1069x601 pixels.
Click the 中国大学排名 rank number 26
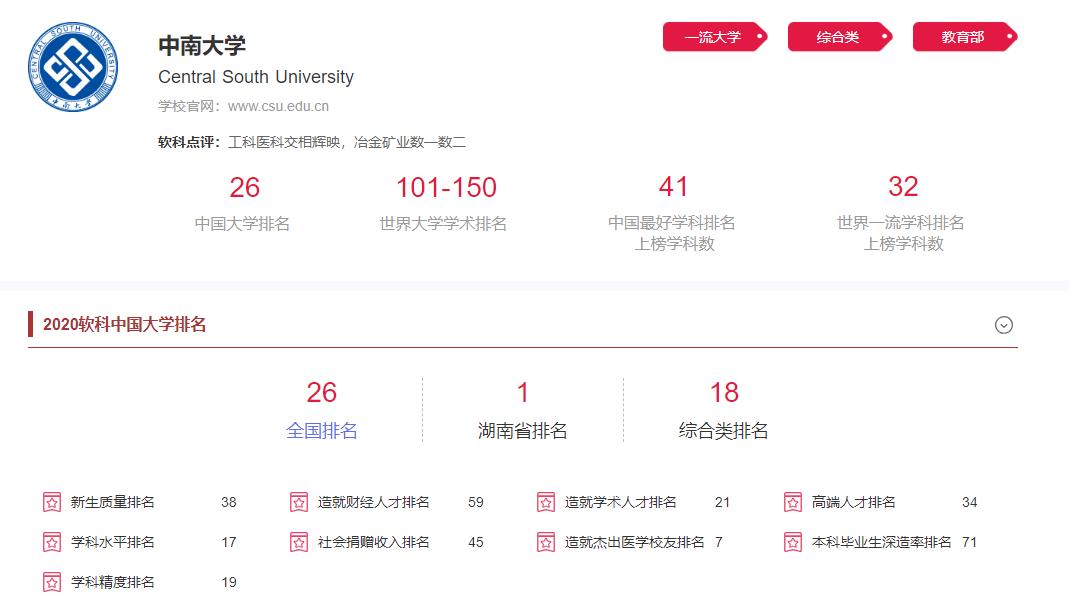click(243, 187)
